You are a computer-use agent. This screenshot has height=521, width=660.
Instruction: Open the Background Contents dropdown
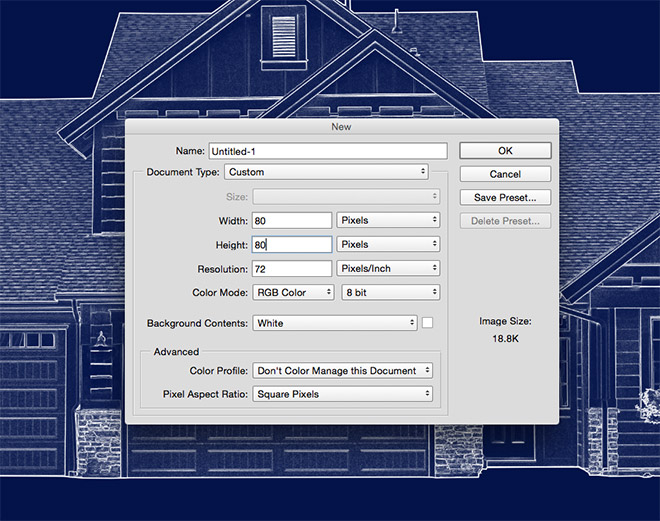[x=334, y=323]
